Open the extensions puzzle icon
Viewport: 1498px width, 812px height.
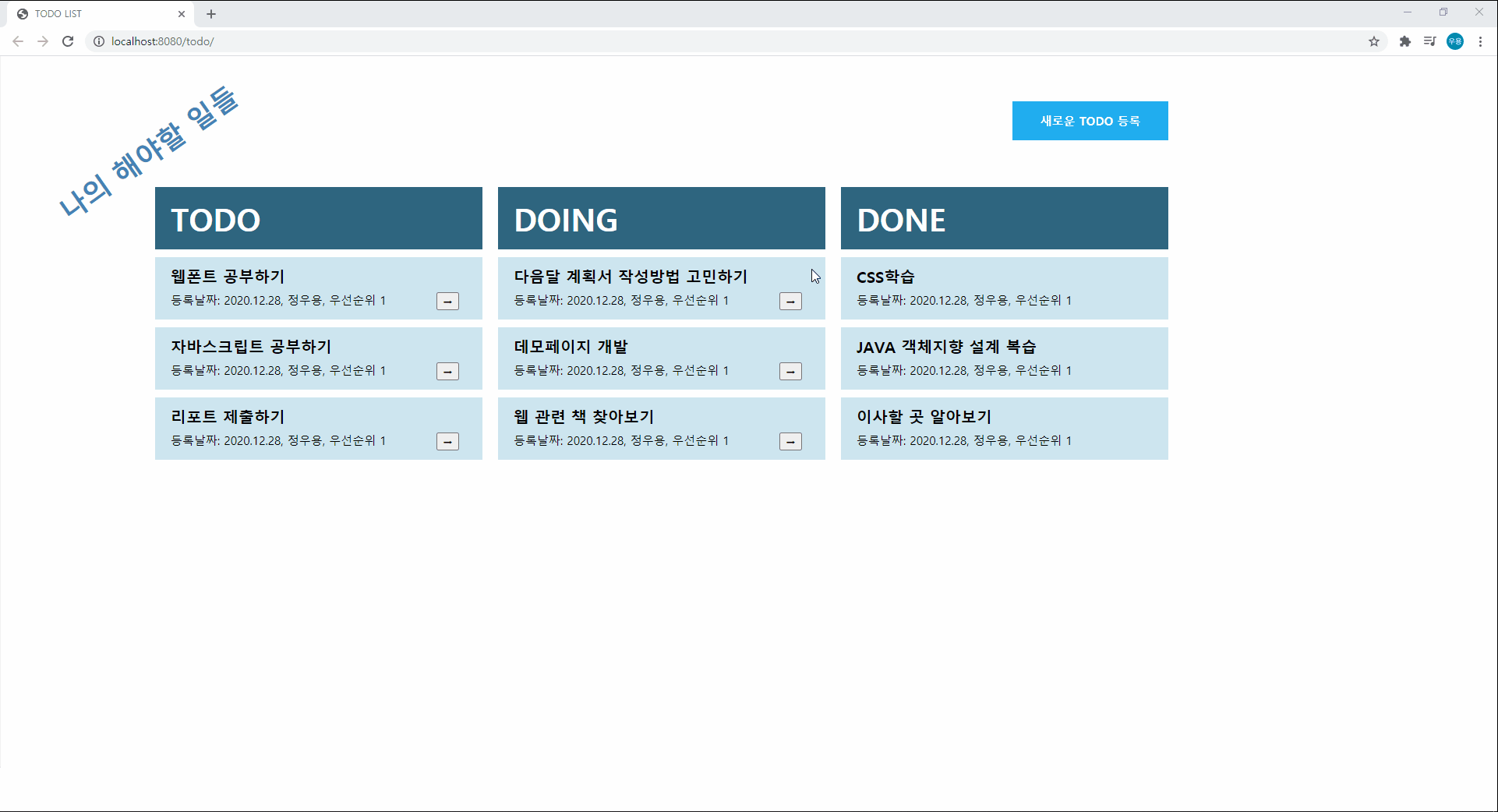(x=1404, y=41)
